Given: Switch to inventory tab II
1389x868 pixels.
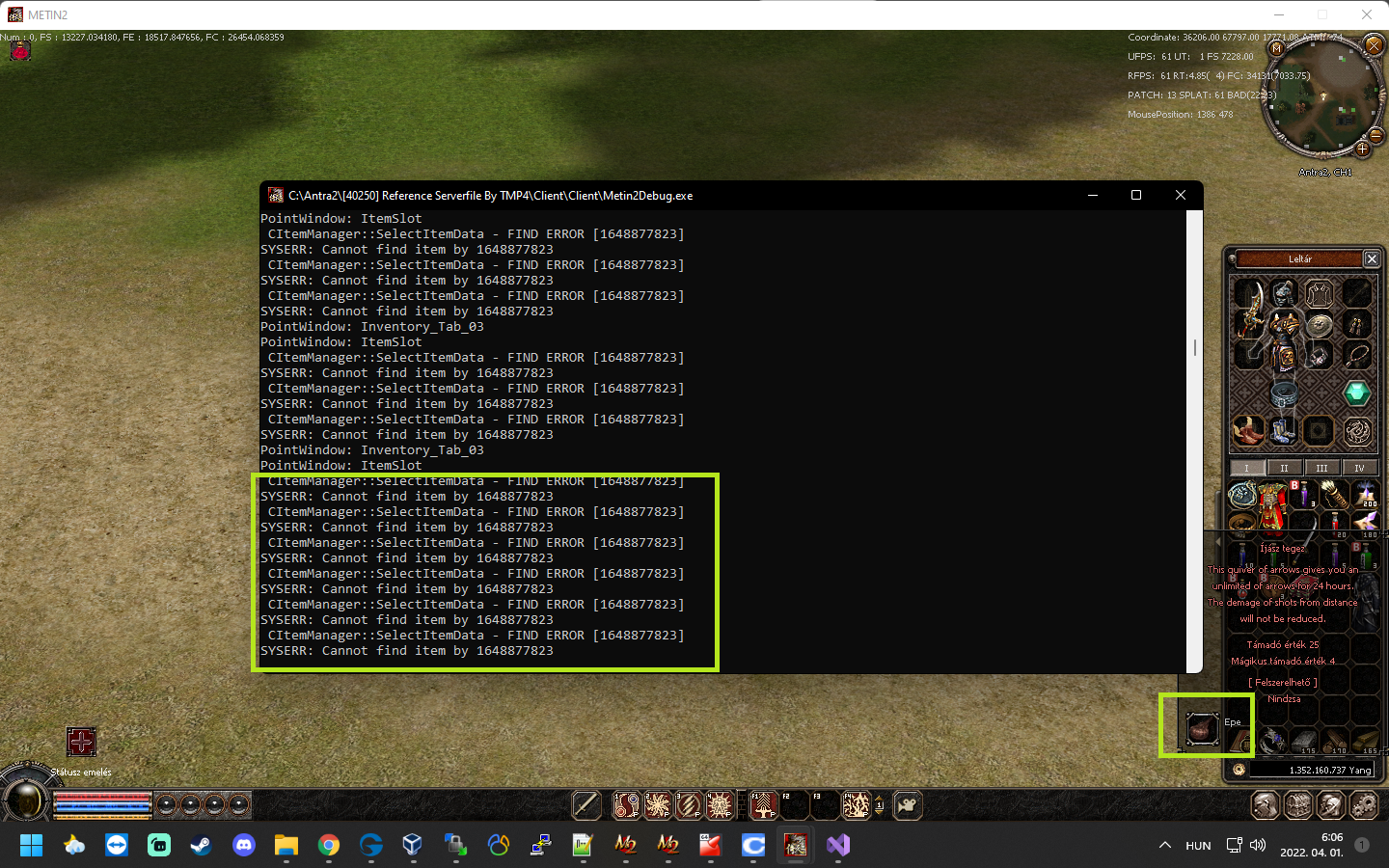Looking at the screenshot, I should click(1284, 468).
